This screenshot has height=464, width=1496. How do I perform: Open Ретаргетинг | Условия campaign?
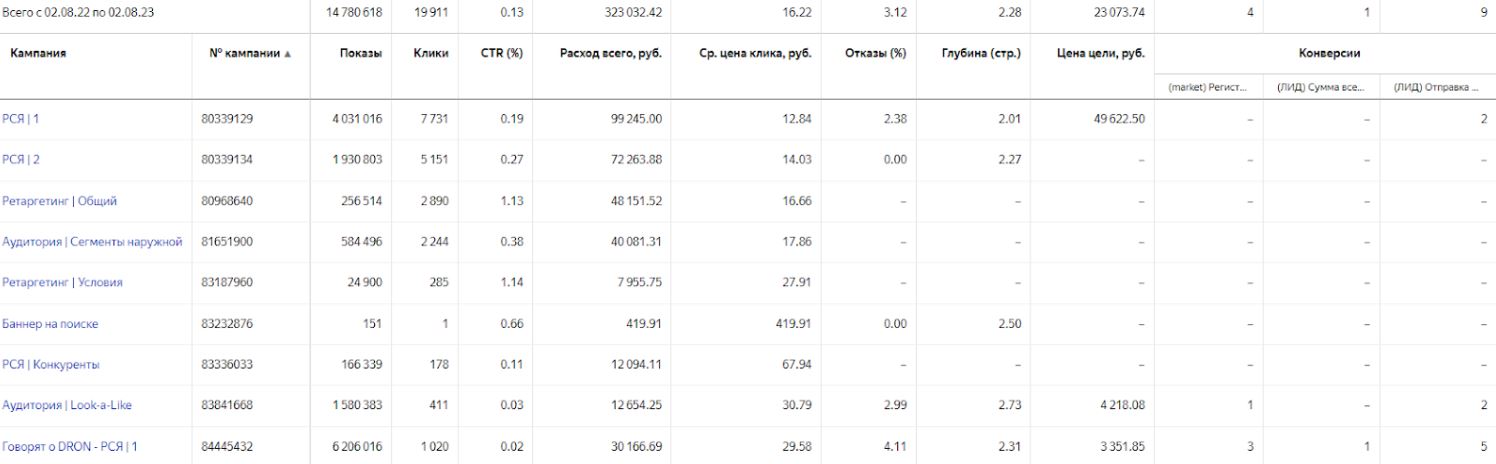(x=62, y=283)
